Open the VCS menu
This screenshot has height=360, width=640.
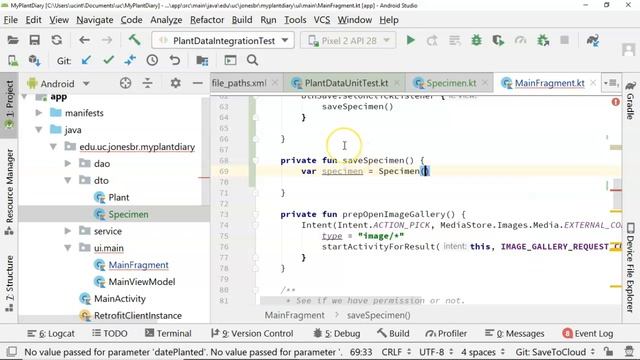click(x=322, y=20)
